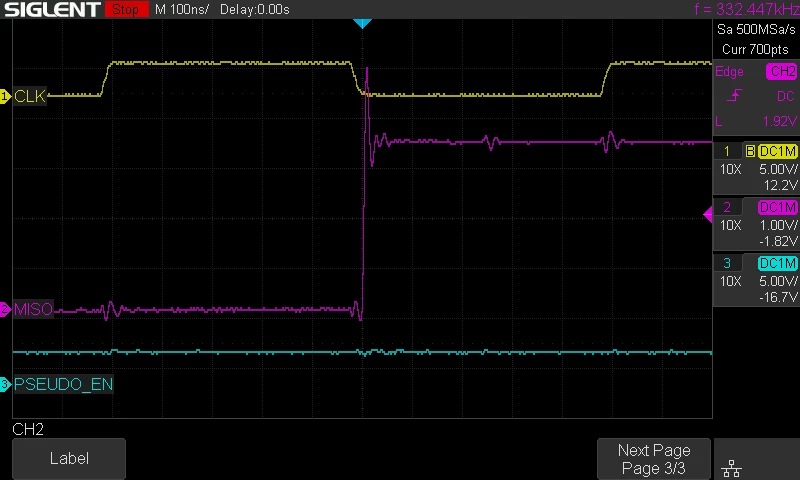Click channel 3 10X probe setting

coord(730,281)
